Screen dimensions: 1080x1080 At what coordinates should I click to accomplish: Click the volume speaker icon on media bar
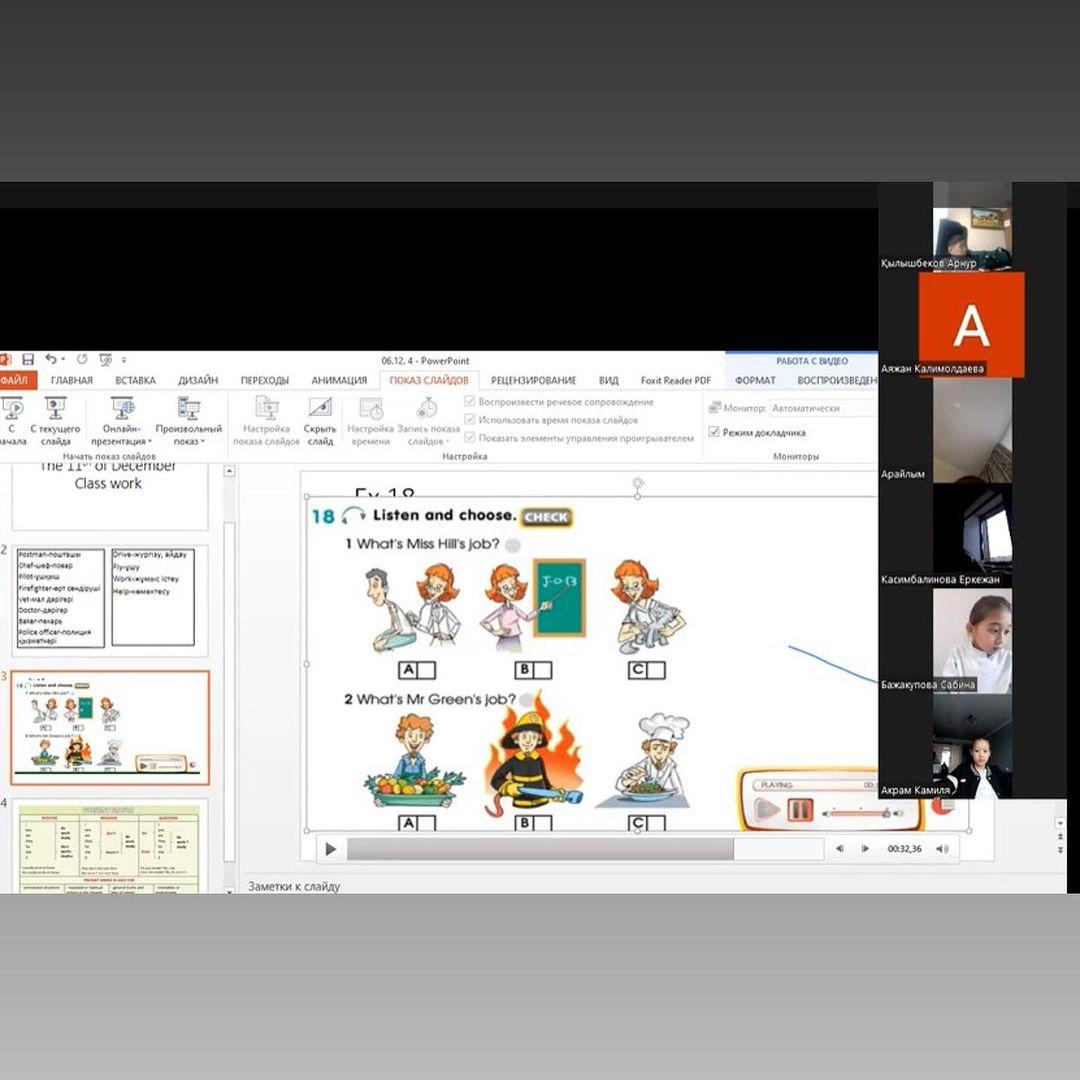click(942, 849)
